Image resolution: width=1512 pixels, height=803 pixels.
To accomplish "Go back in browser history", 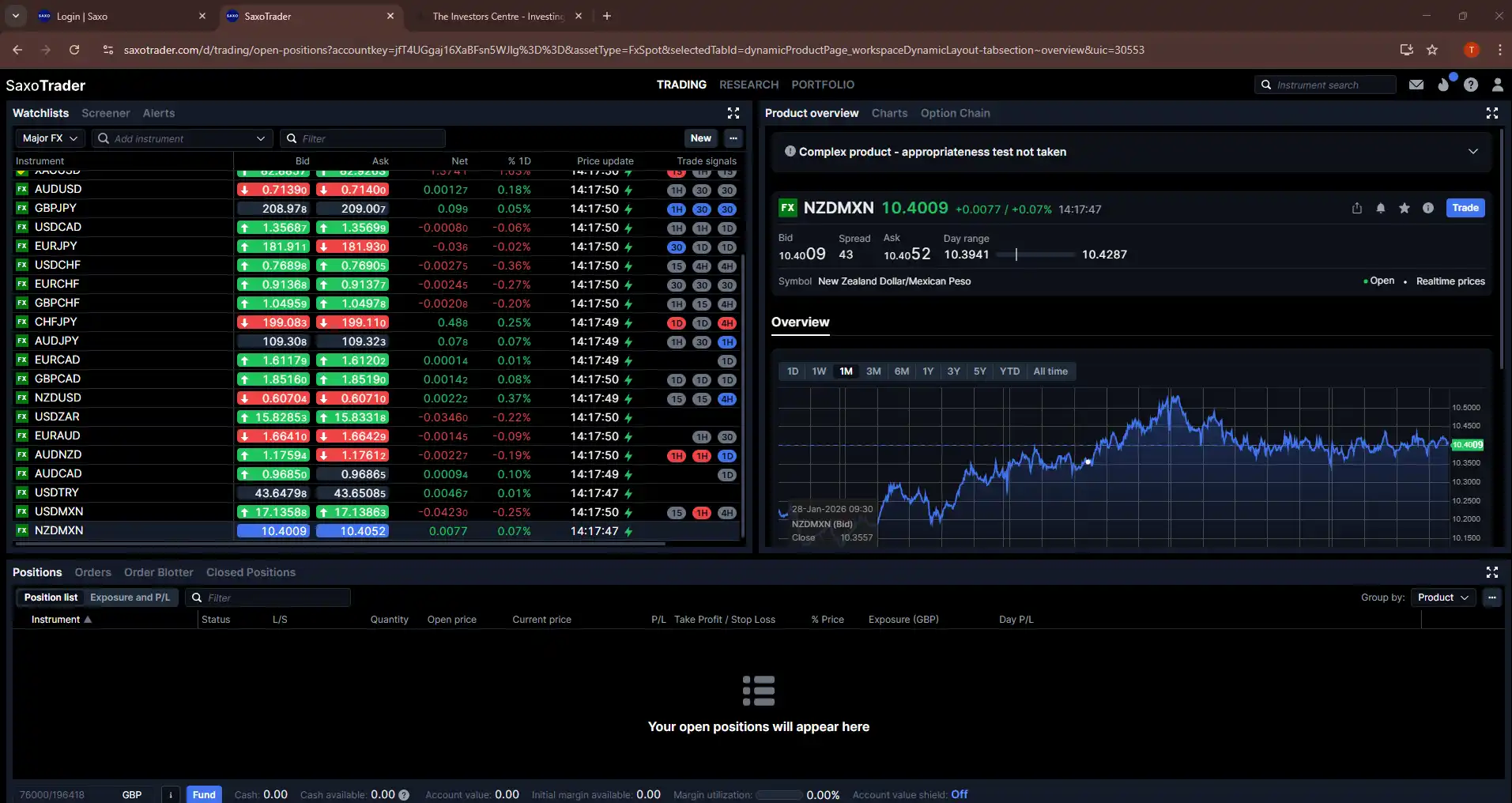I will (17, 50).
